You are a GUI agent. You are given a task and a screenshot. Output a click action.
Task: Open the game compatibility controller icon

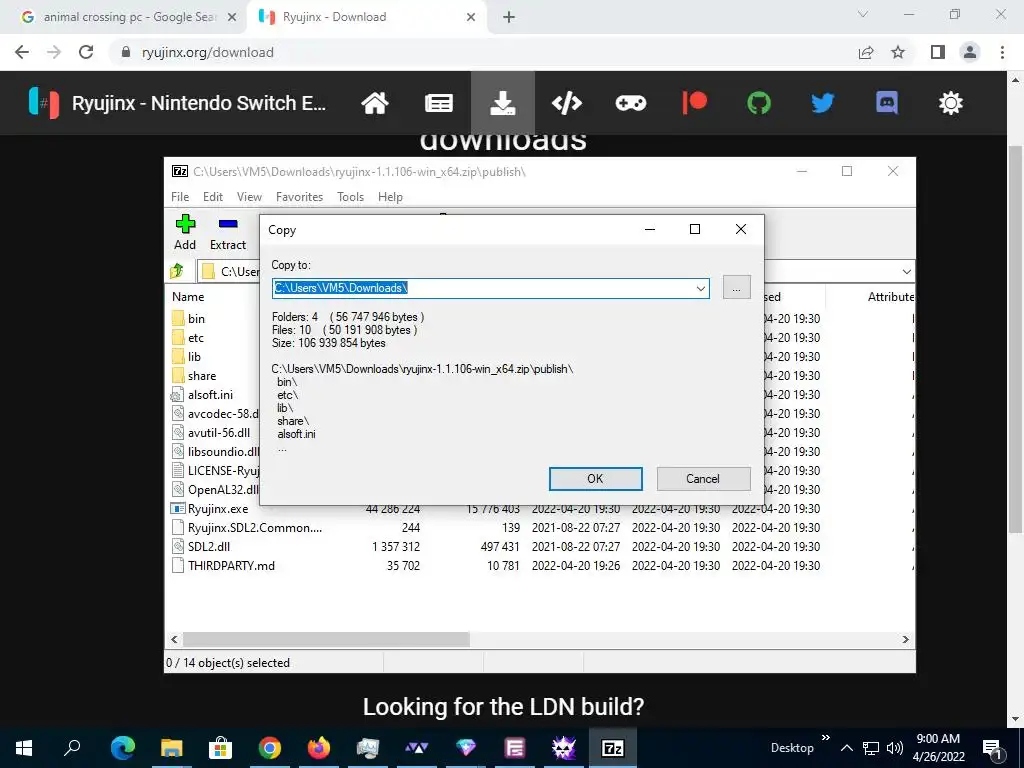[x=631, y=103]
